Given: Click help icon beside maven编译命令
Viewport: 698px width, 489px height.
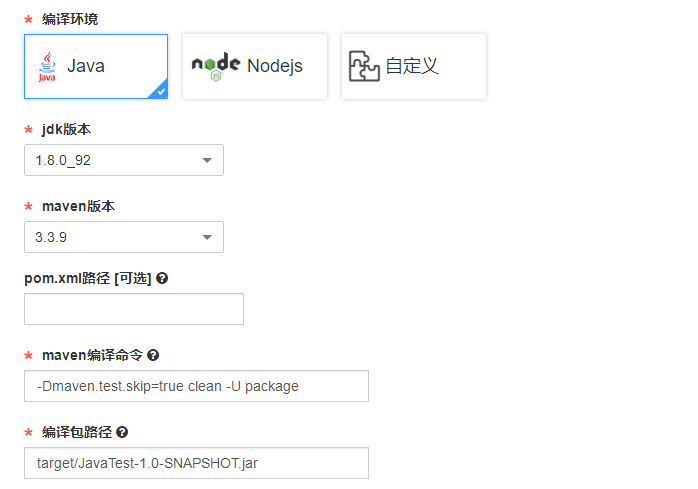Looking at the screenshot, I should pyautogui.click(x=153, y=355).
